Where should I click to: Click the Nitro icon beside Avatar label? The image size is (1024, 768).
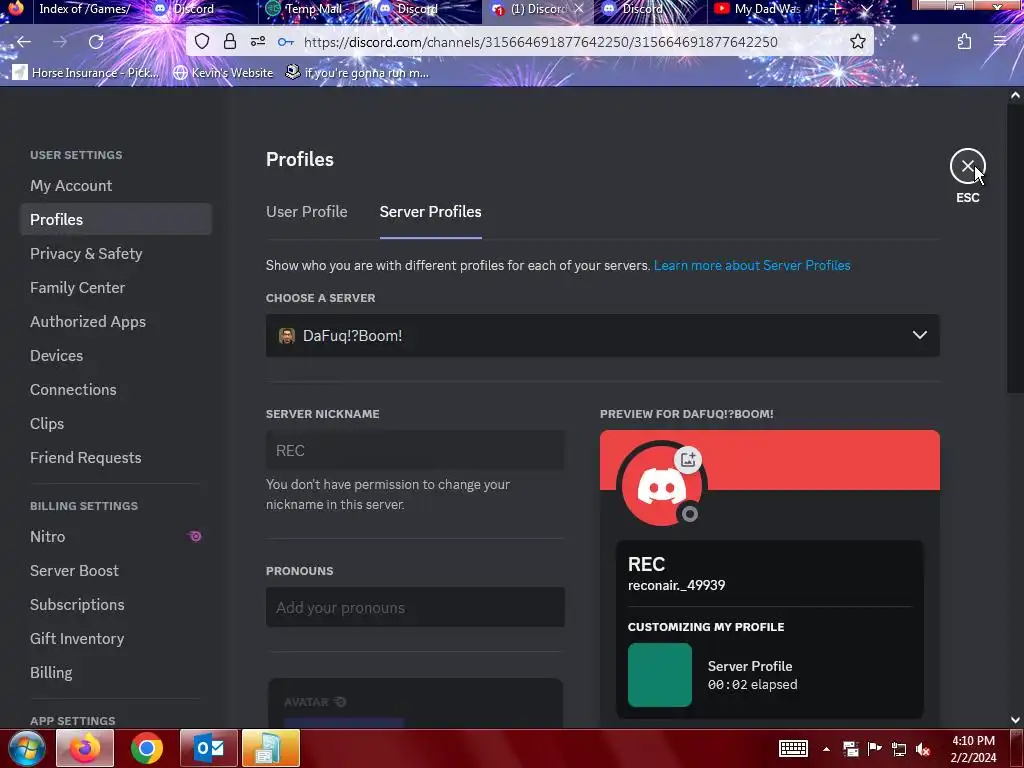coord(340,702)
